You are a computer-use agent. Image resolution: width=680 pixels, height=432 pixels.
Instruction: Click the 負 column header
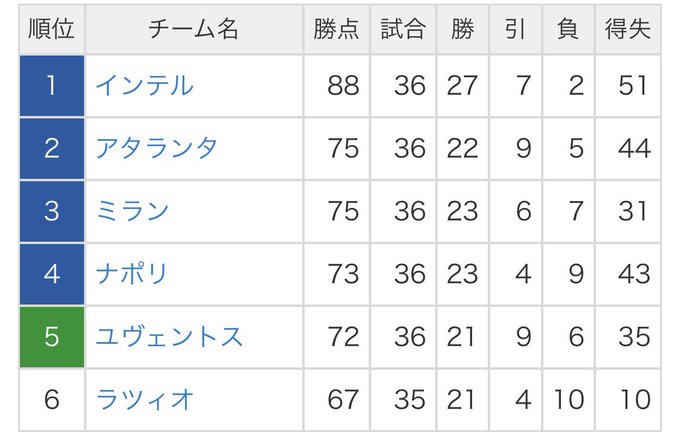coord(568,29)
